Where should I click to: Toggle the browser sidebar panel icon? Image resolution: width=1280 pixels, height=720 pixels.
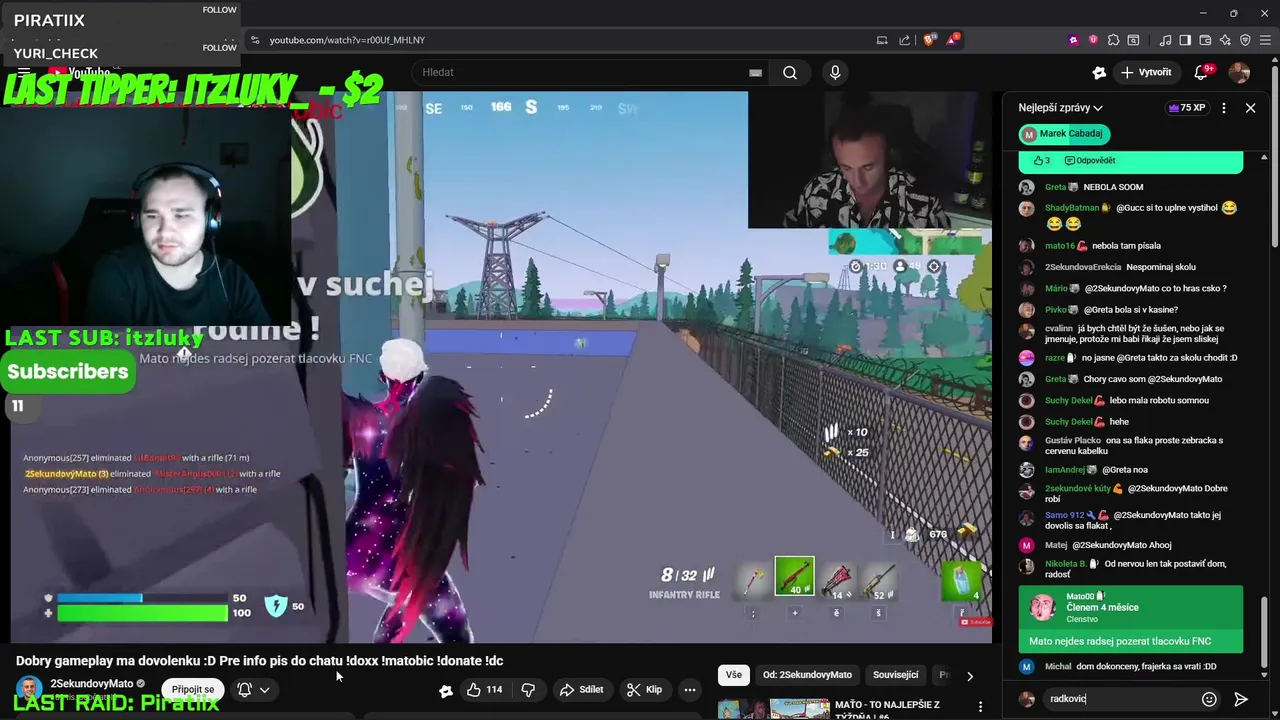tap(1185, 40)
